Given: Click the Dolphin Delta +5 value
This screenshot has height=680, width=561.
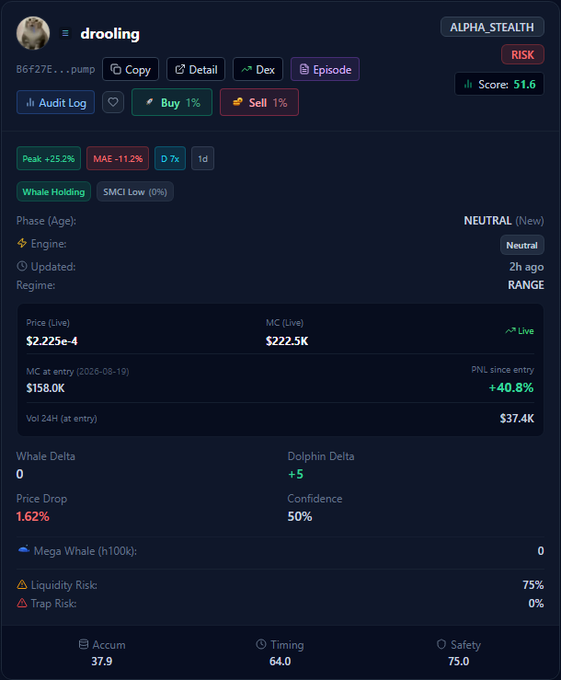Looking at the screenshot, I should (x=296, y=474).
